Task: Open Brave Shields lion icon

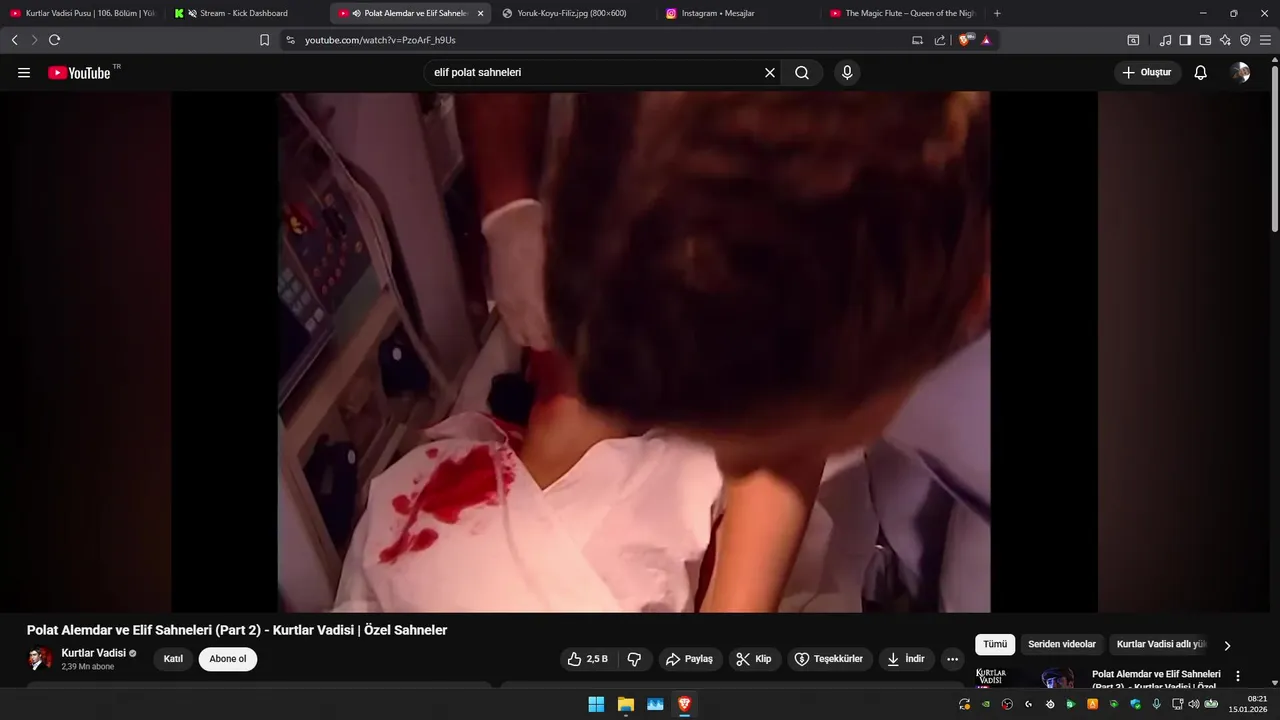Action: (966, 40)
